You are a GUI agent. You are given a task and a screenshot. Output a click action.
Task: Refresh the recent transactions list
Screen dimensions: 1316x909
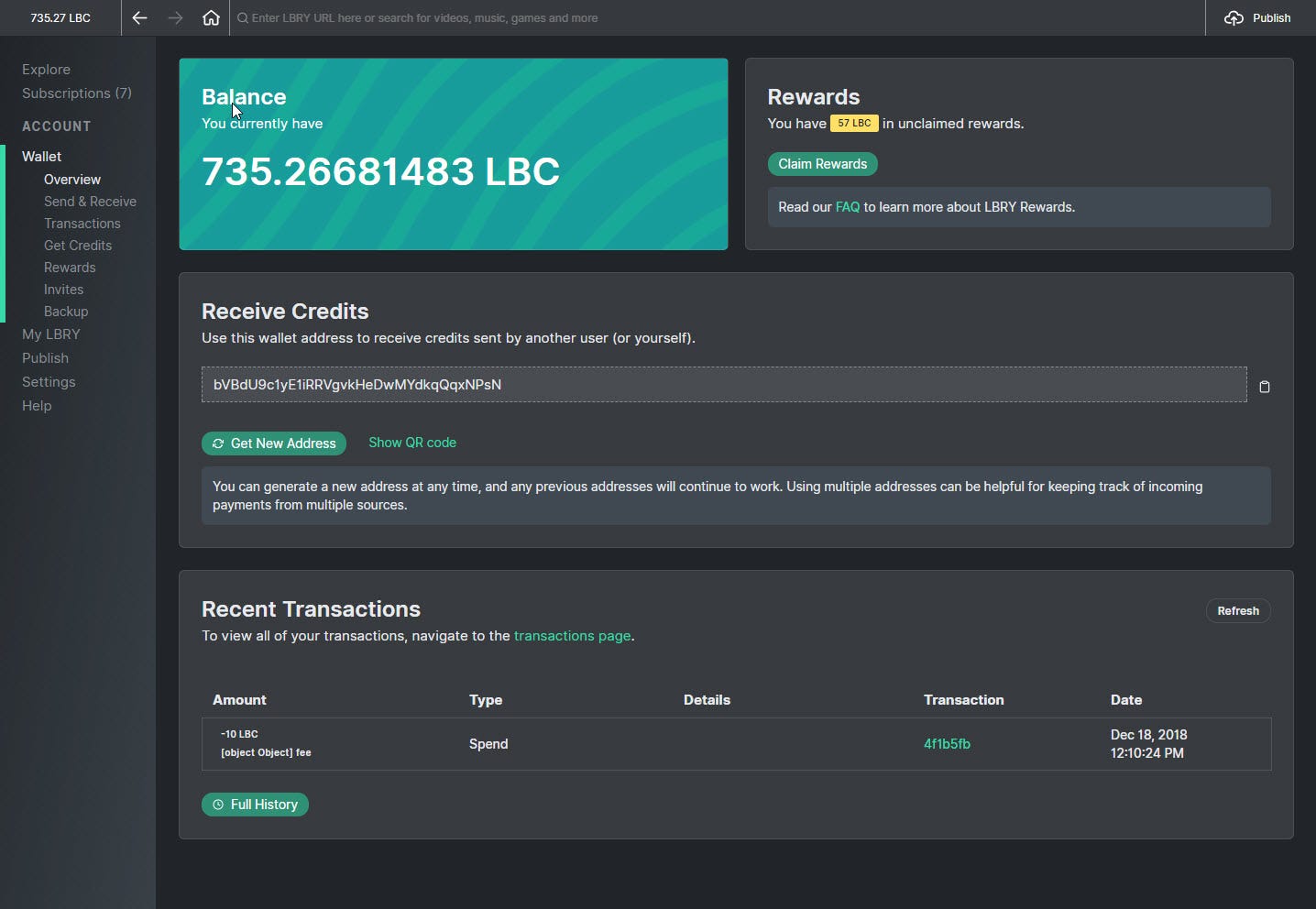point(1238,611)
